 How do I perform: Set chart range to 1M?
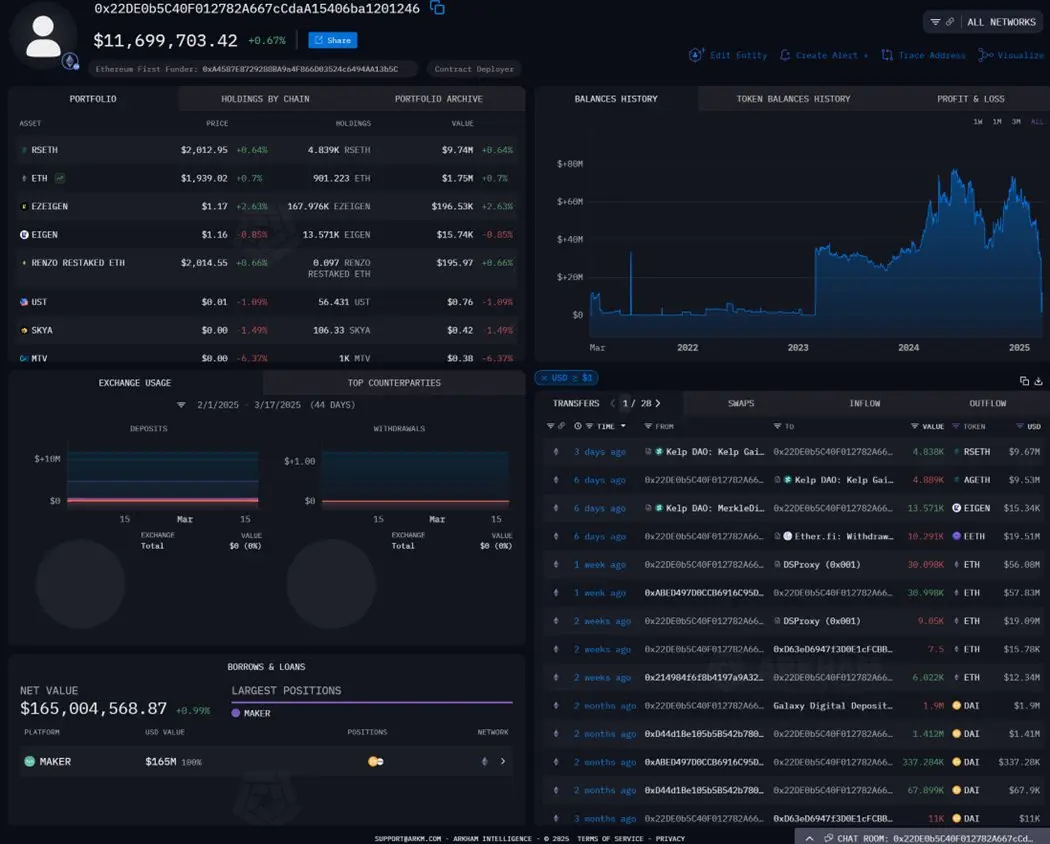[x=997, y=122]
